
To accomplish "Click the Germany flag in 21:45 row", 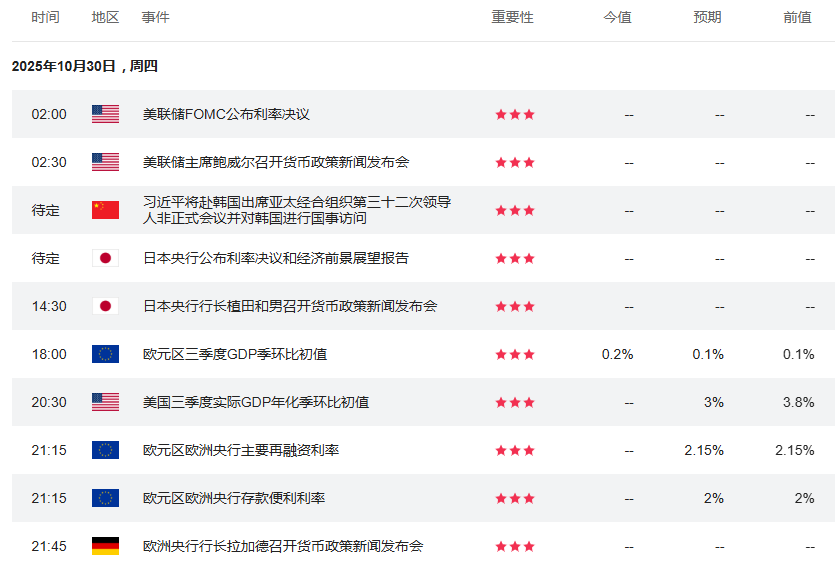I will click(x=105, y=546).
